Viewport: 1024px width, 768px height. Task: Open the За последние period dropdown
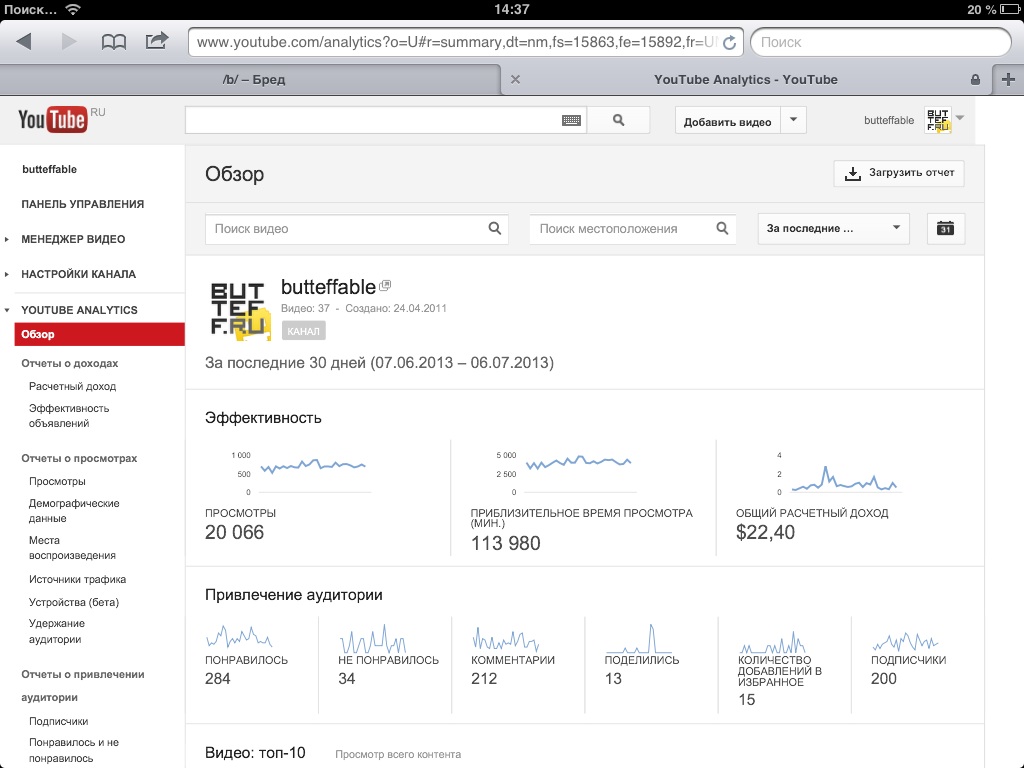click(833, 229)
